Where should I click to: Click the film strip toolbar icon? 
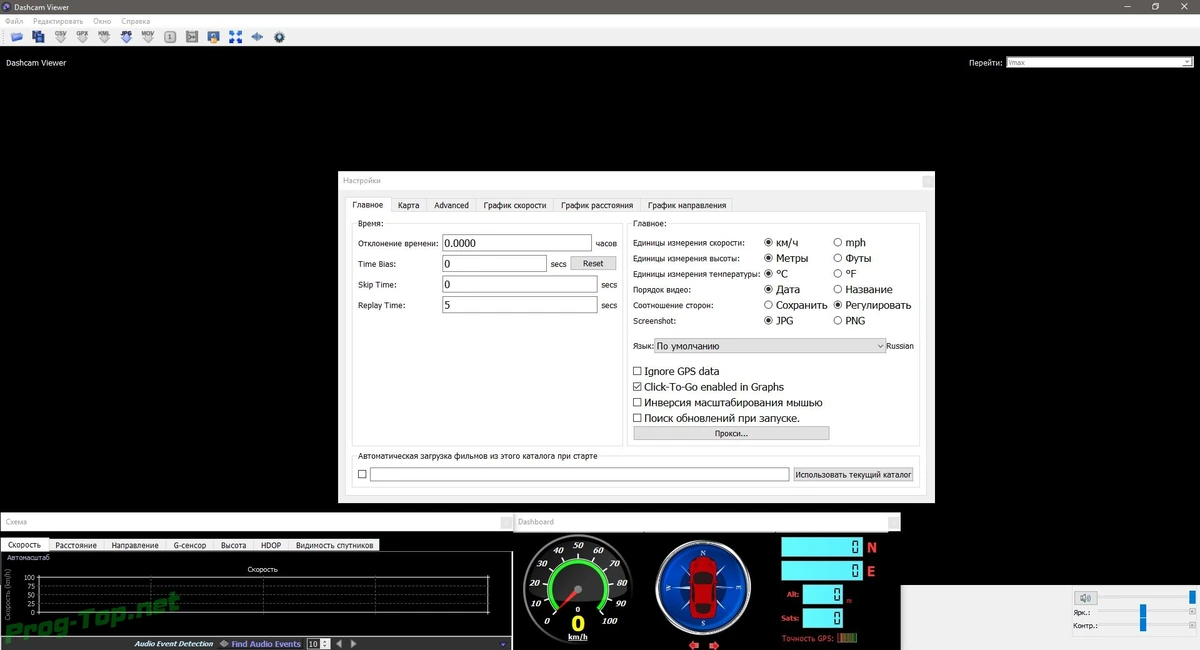(x=192, y=37)
